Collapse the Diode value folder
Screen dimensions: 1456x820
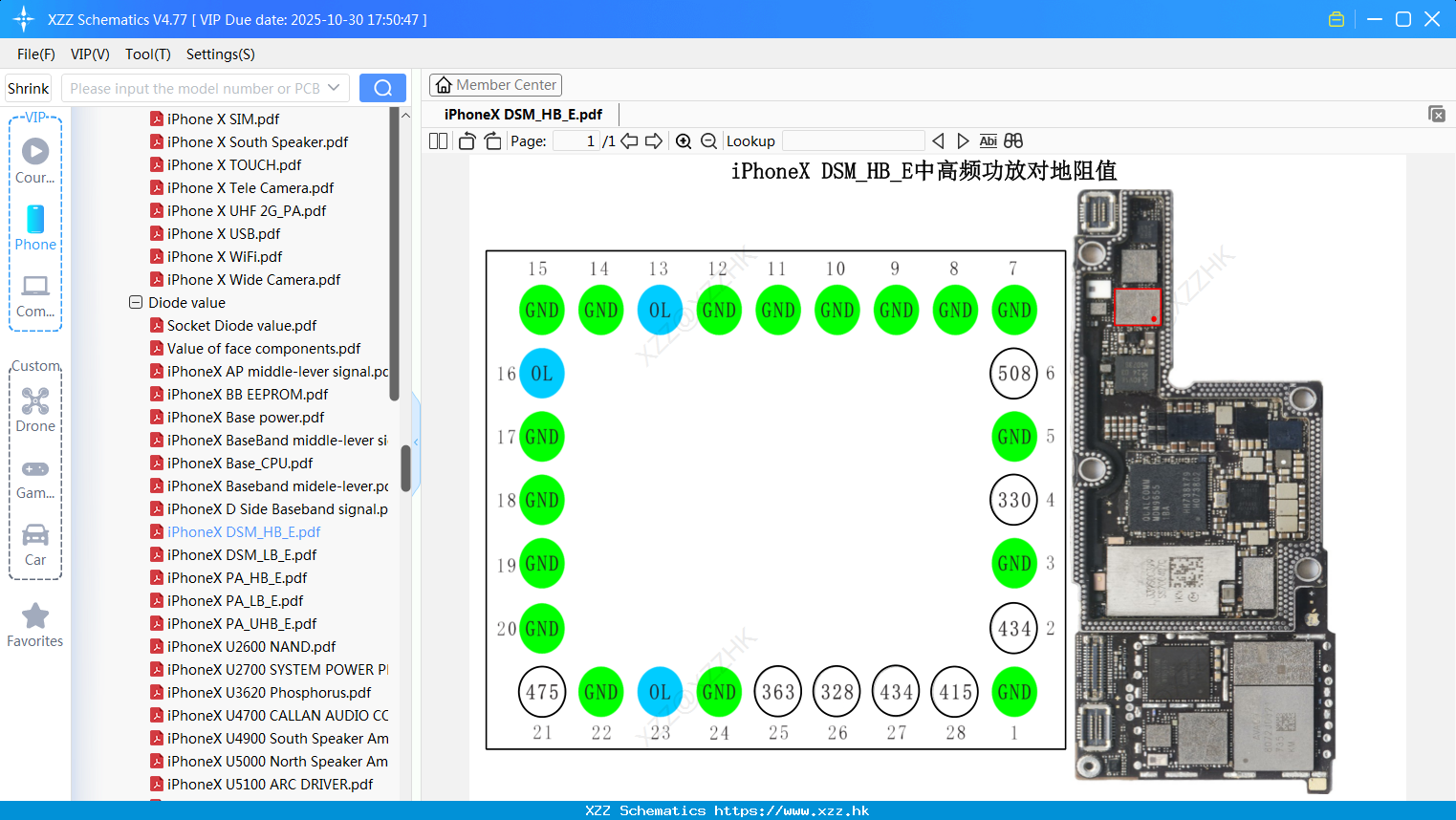[136, 302]
